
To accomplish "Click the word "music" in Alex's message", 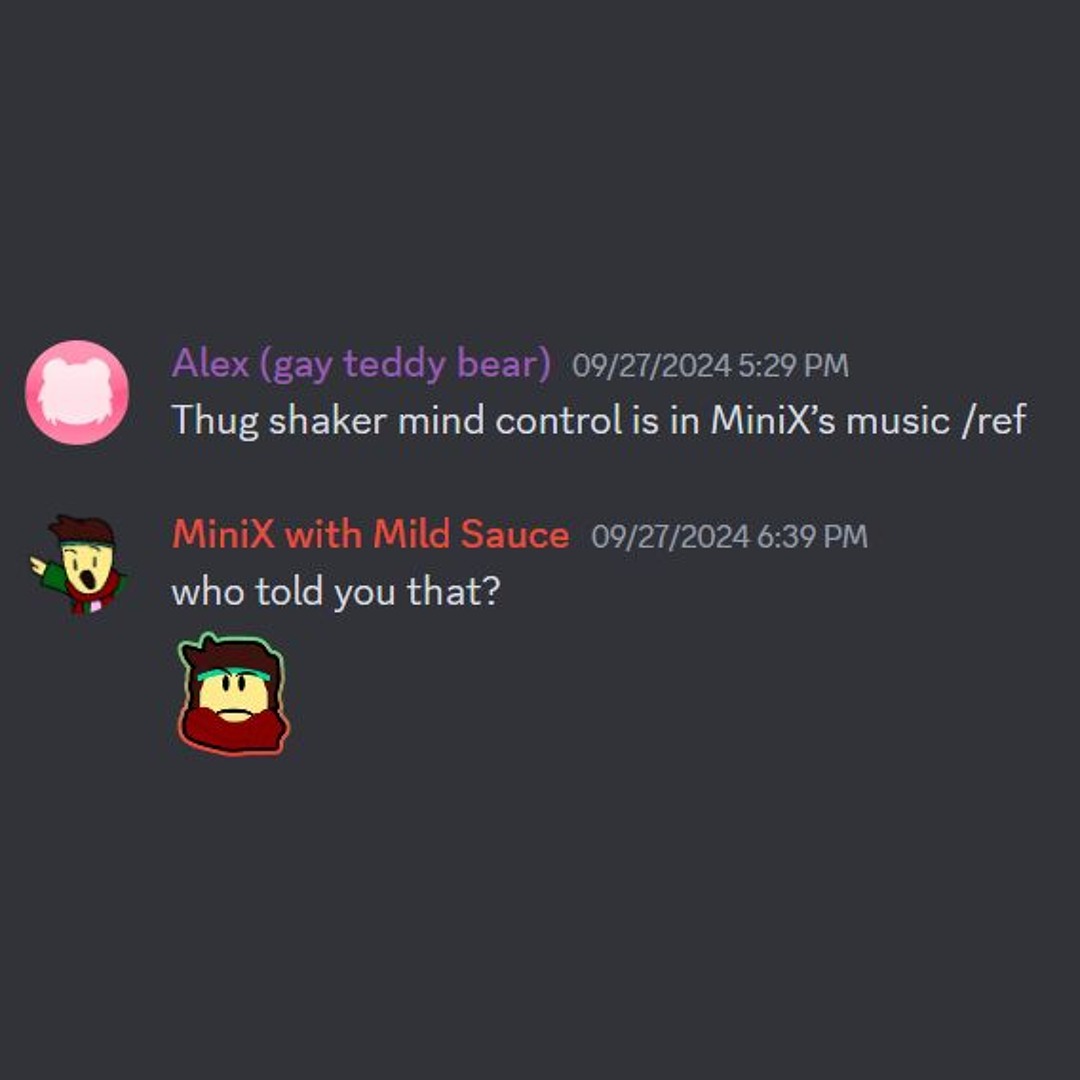I will [x=898, y=421].
